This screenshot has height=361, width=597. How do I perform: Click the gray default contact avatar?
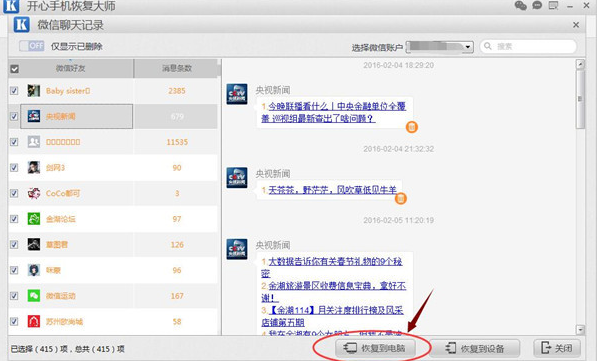[x=34, y=142]
